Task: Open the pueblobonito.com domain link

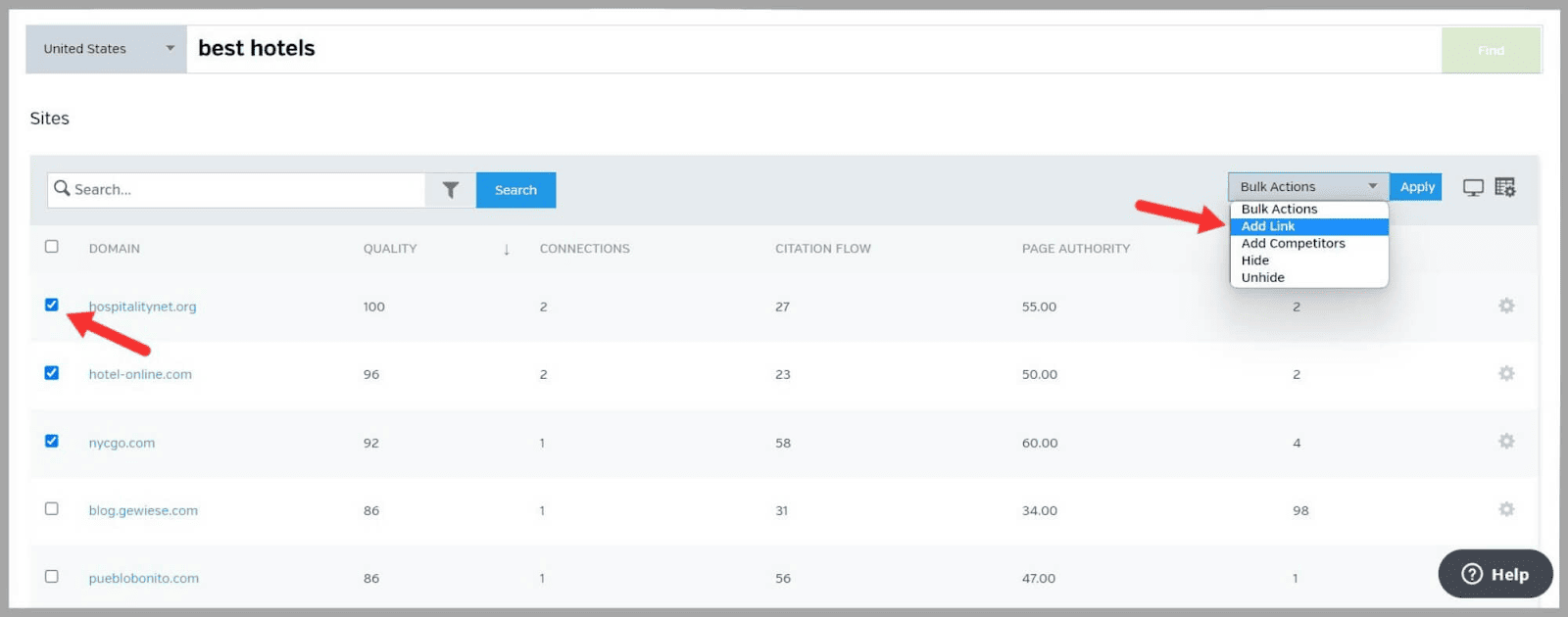Action: click(143, 579)
